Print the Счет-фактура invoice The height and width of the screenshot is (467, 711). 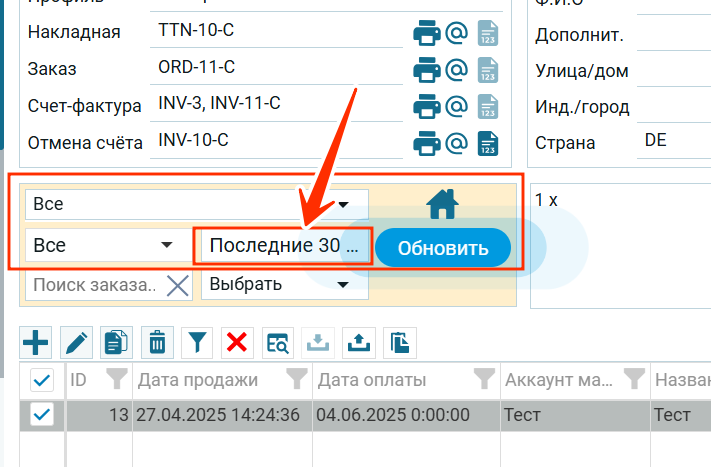point(427,106)
